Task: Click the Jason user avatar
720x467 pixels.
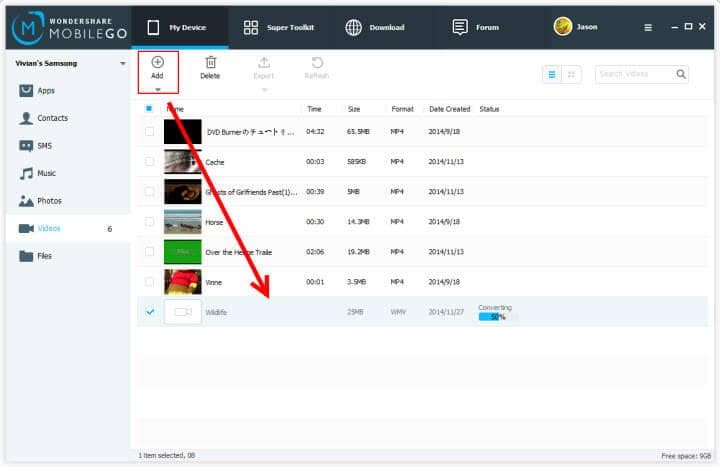Action: tap(562, 27)
